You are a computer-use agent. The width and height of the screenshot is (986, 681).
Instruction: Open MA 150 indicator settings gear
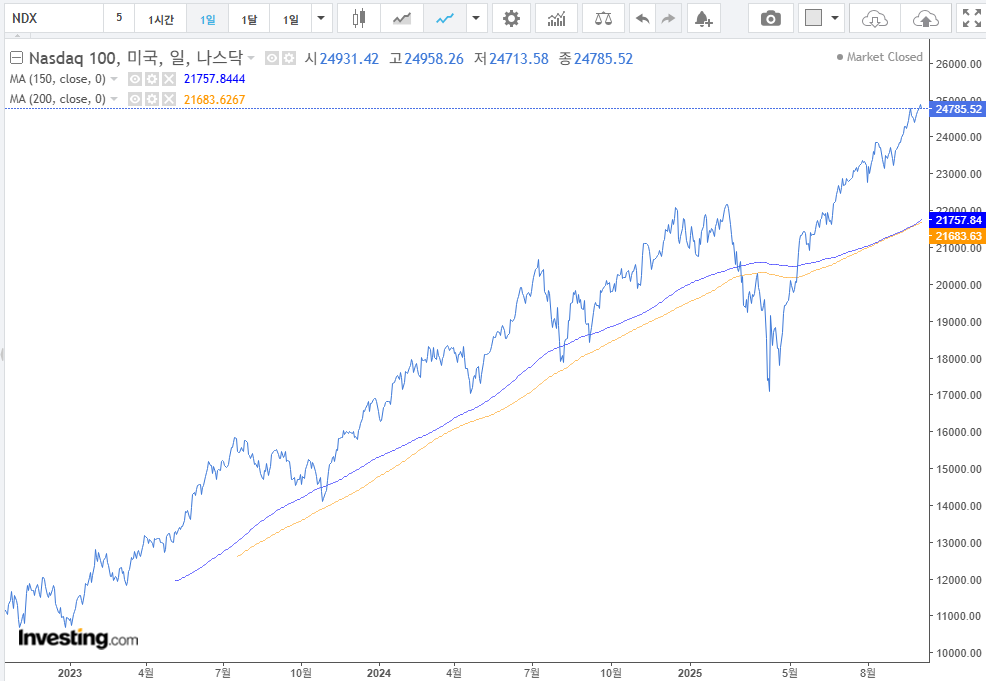[152, 79]
